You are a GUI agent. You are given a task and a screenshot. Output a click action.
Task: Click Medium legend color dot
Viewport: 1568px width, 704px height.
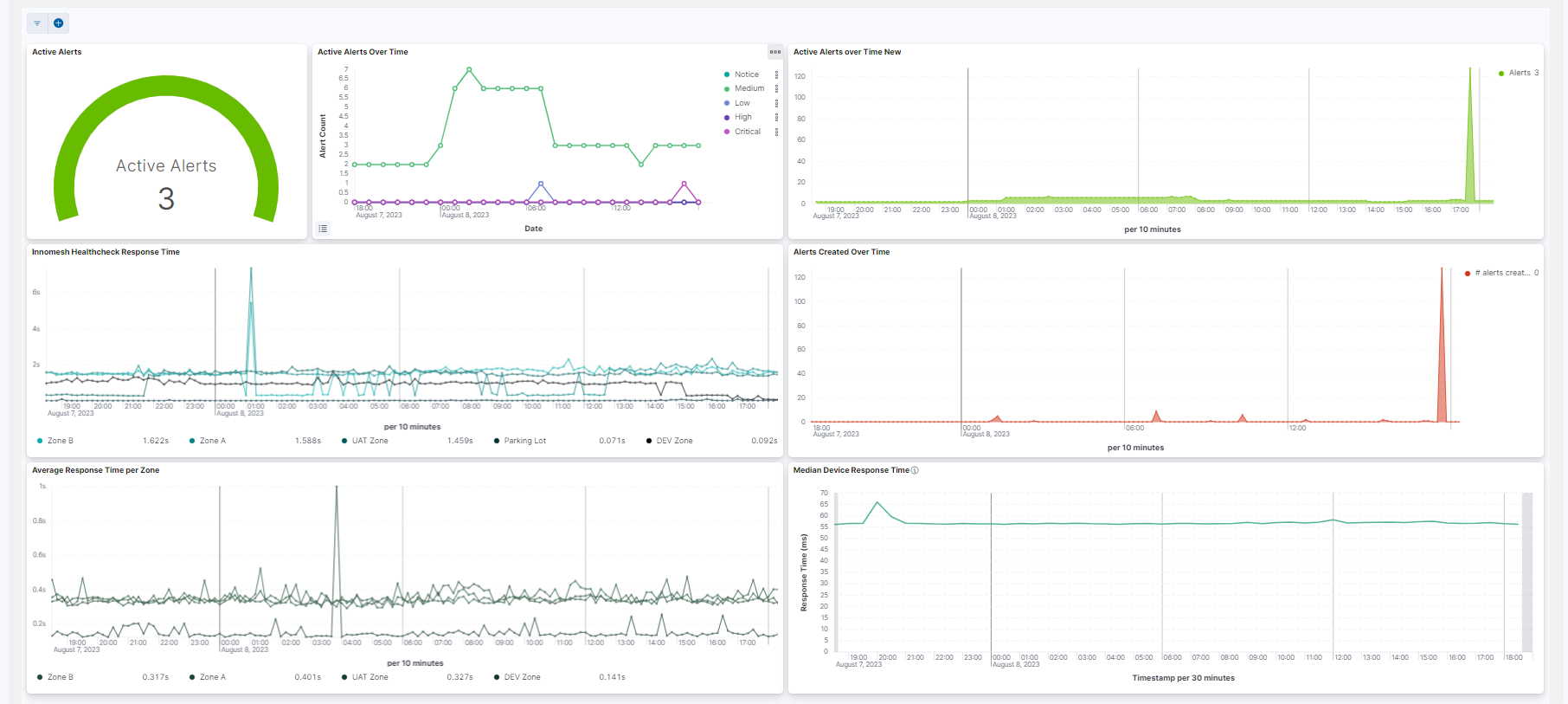pos(727,88)
